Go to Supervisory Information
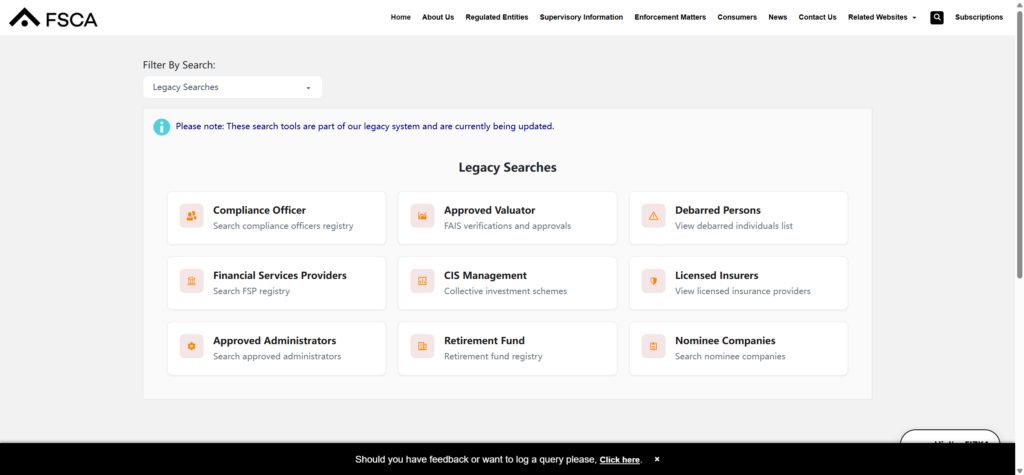 click(x=581, y=17)
